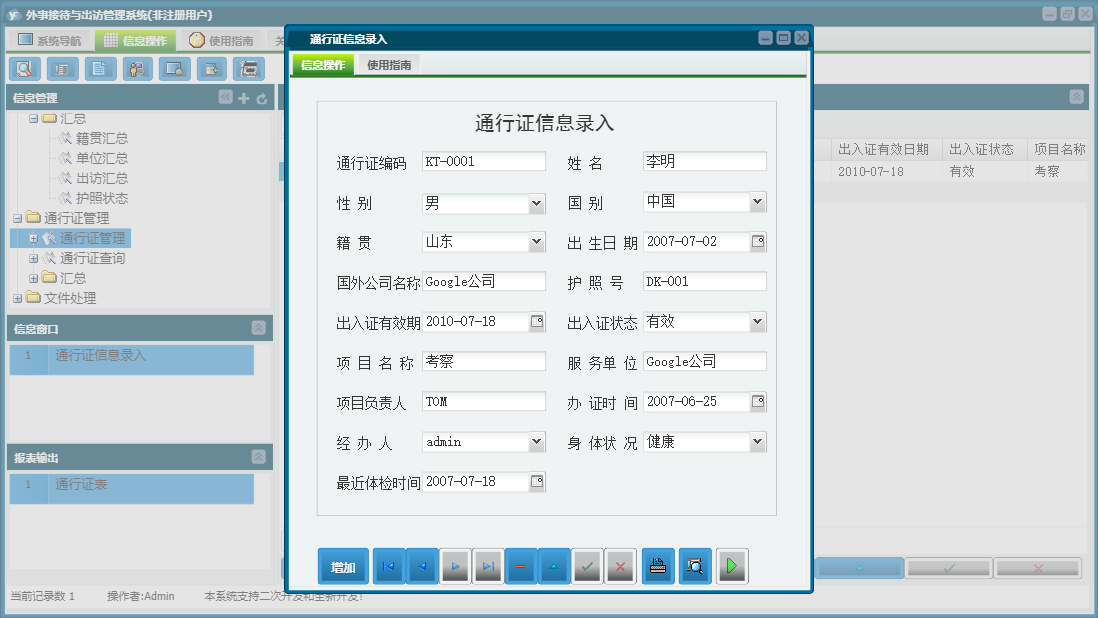Jump to last record with the navigation icon
Viewport: 1098px width, 618px height.
[x=489, y=566]
